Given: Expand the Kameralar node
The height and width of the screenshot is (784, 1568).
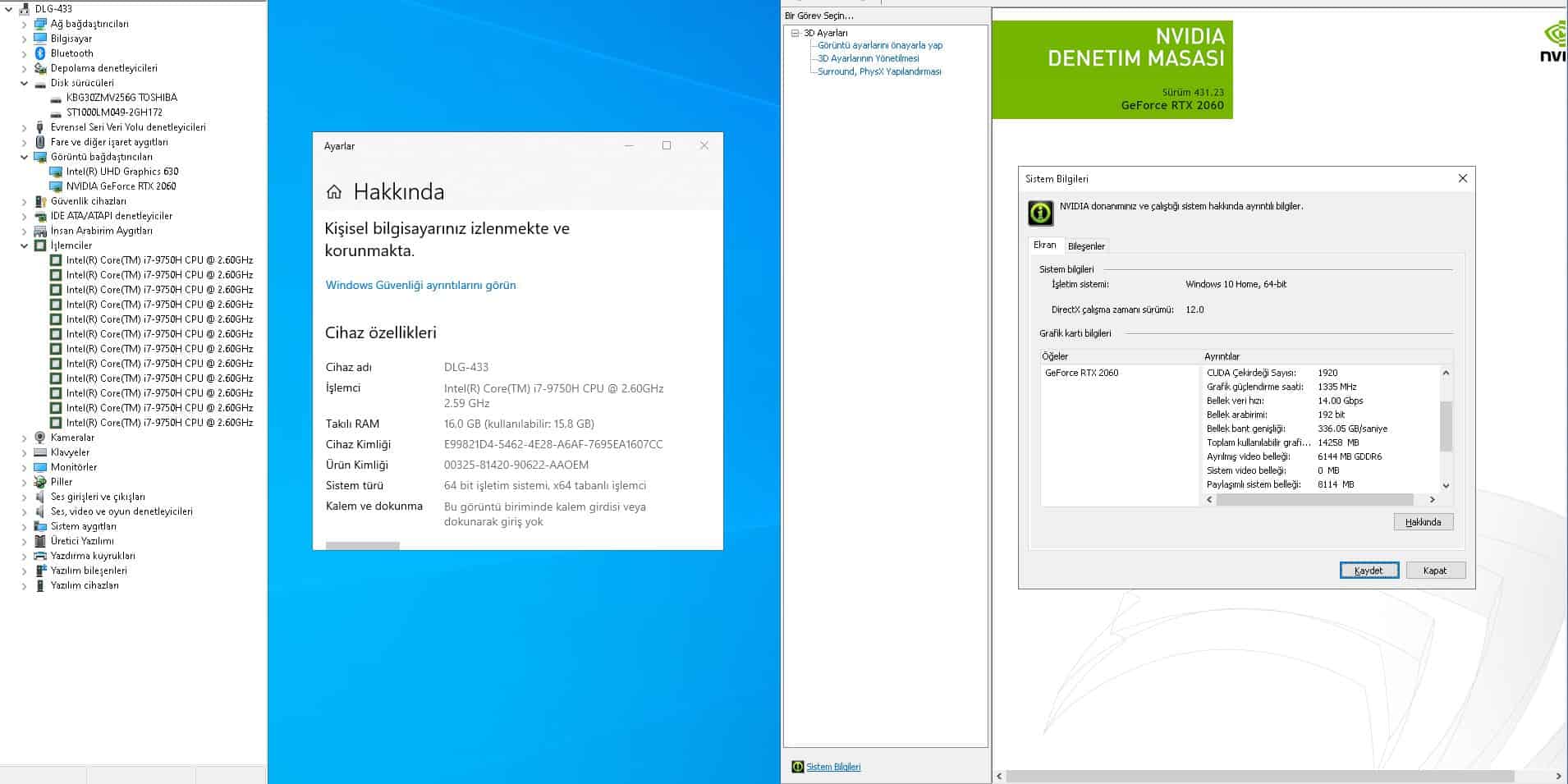Looking at the screenshot, I should pos(25,438).
